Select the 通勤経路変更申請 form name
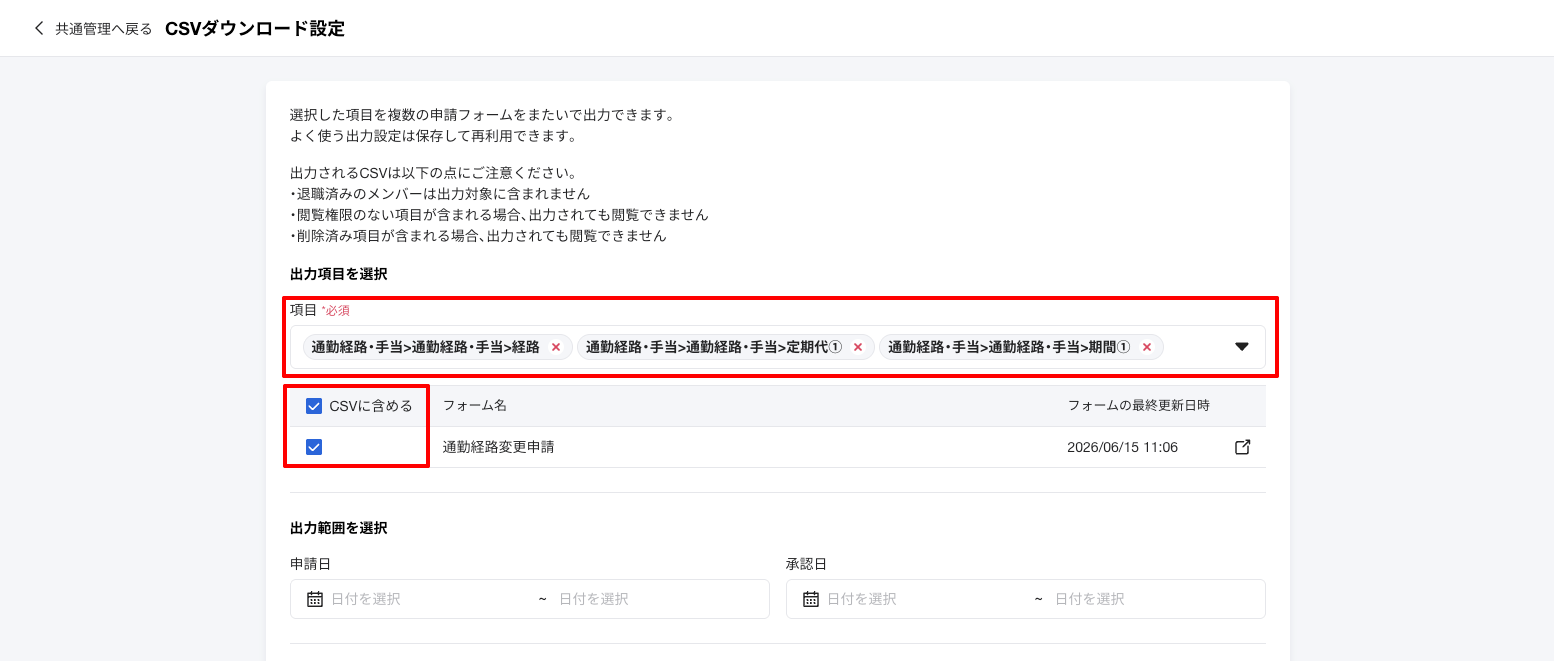Screen dimensions: 1554x661 498,447
